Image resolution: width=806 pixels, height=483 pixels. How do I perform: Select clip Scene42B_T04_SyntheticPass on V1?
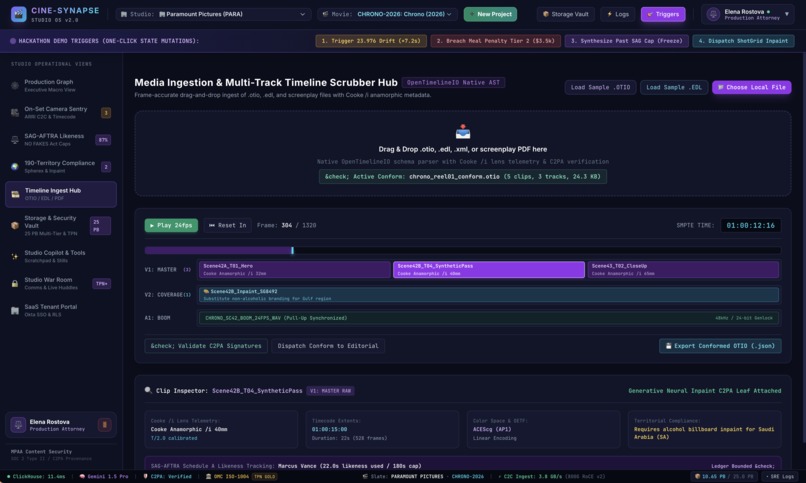point(489,269)
